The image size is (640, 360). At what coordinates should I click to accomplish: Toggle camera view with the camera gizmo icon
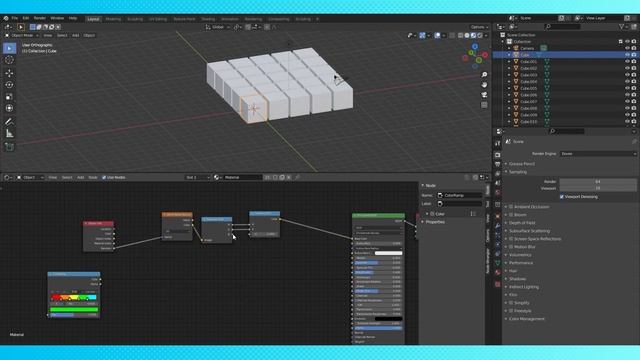pyautogui.click(x=484, y=95)
